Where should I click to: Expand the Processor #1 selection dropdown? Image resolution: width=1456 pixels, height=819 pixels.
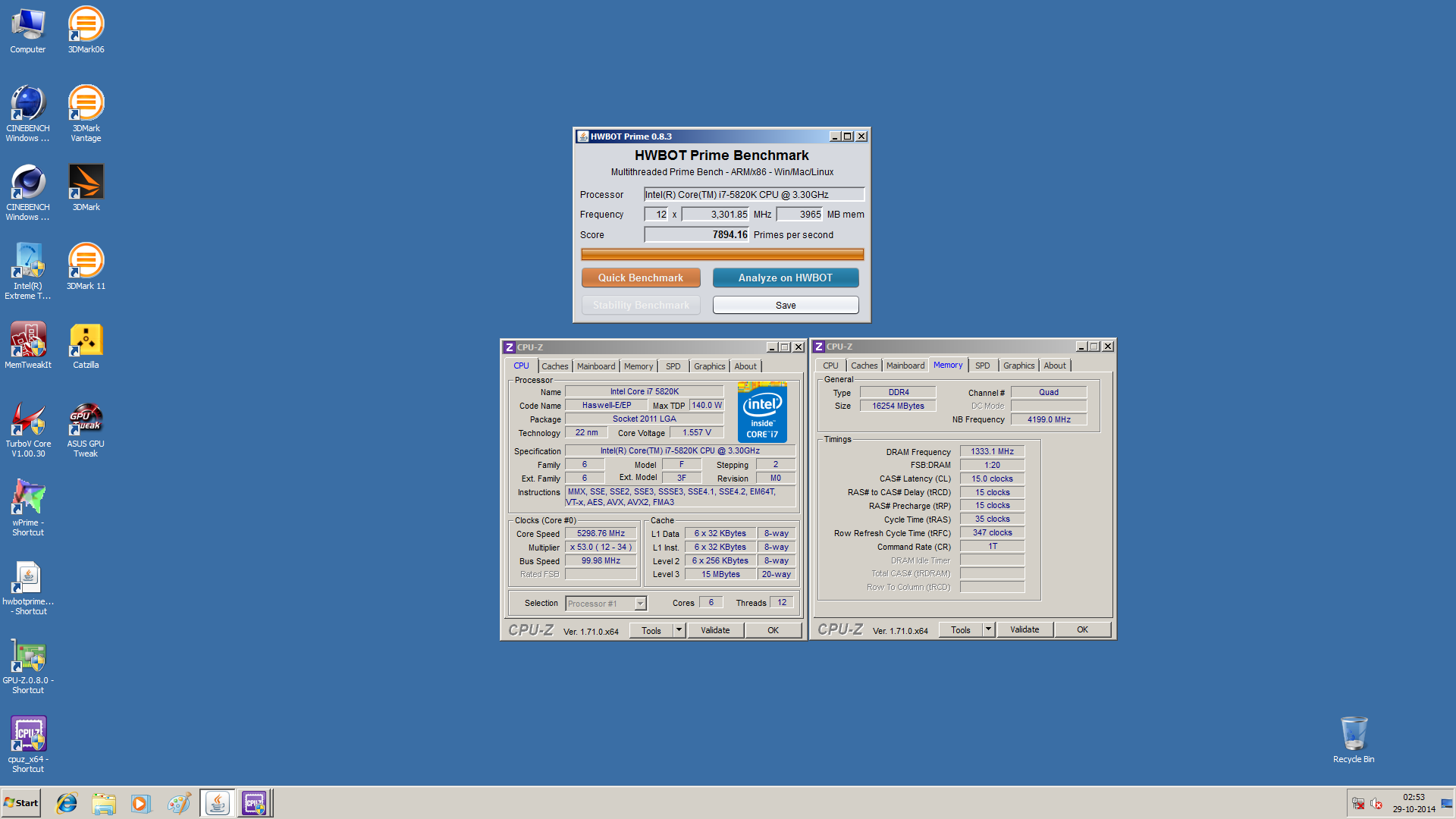[640, 604]
